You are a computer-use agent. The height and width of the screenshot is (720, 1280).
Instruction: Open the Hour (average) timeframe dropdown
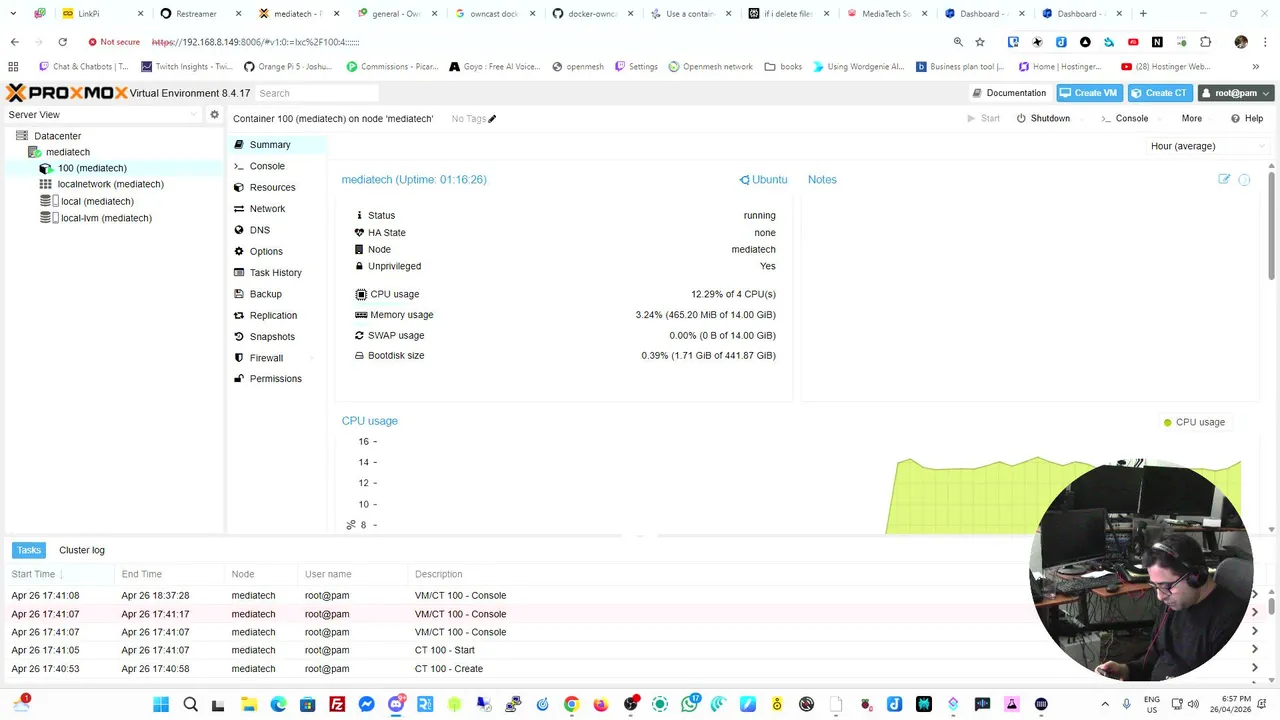click(x=1207, y=146)
